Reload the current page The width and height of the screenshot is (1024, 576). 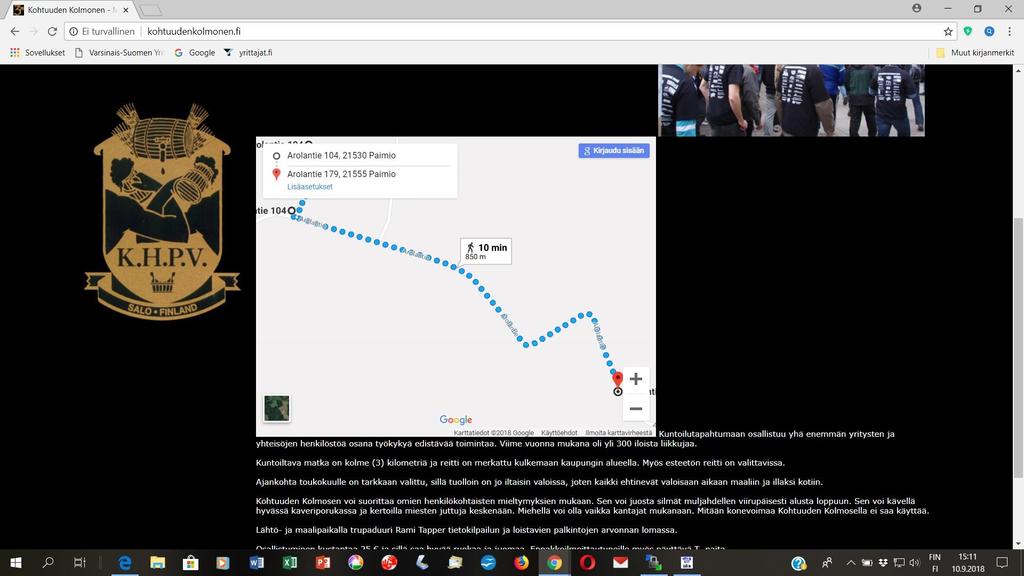coord(52,31)
